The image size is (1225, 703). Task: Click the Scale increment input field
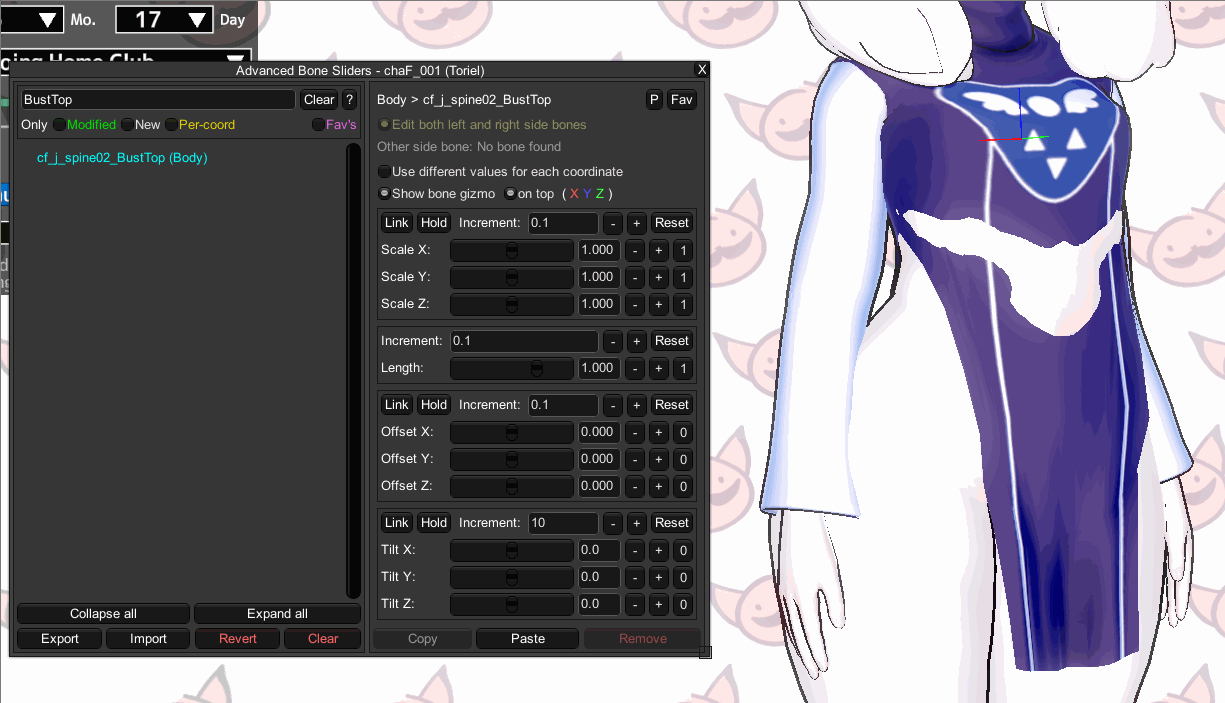tap(562, 223)
